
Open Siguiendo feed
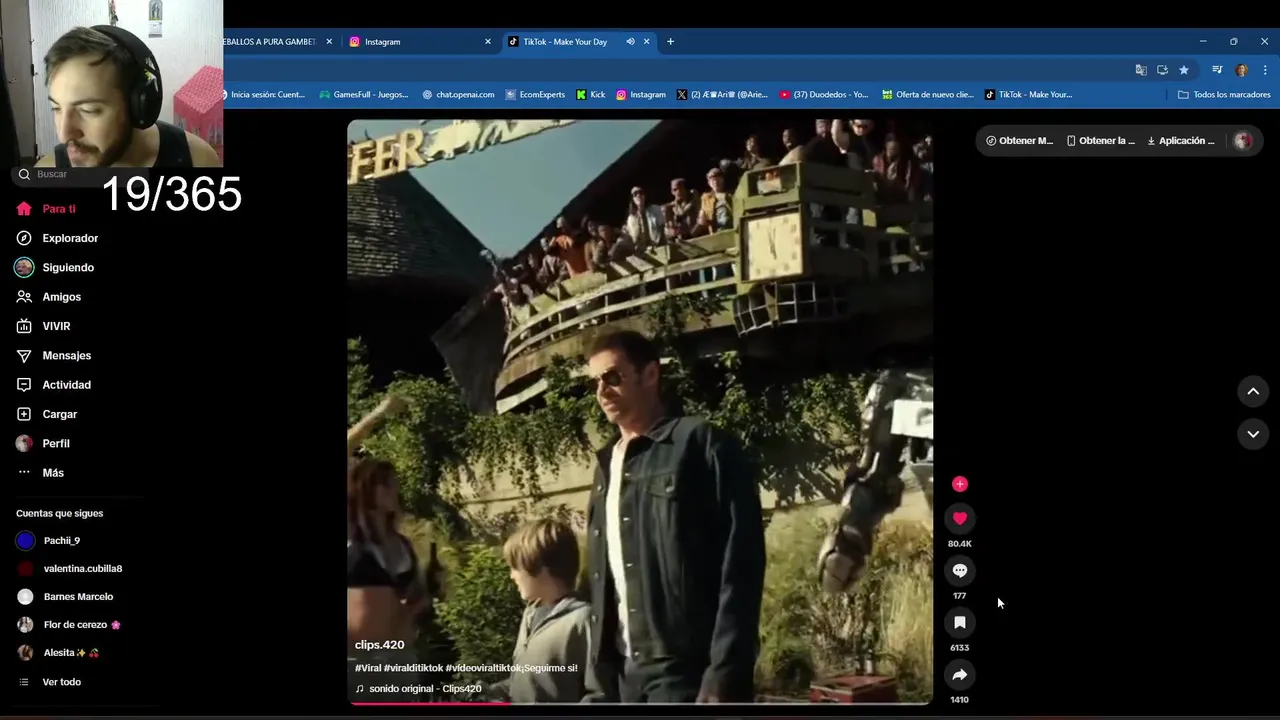(55, 267)
